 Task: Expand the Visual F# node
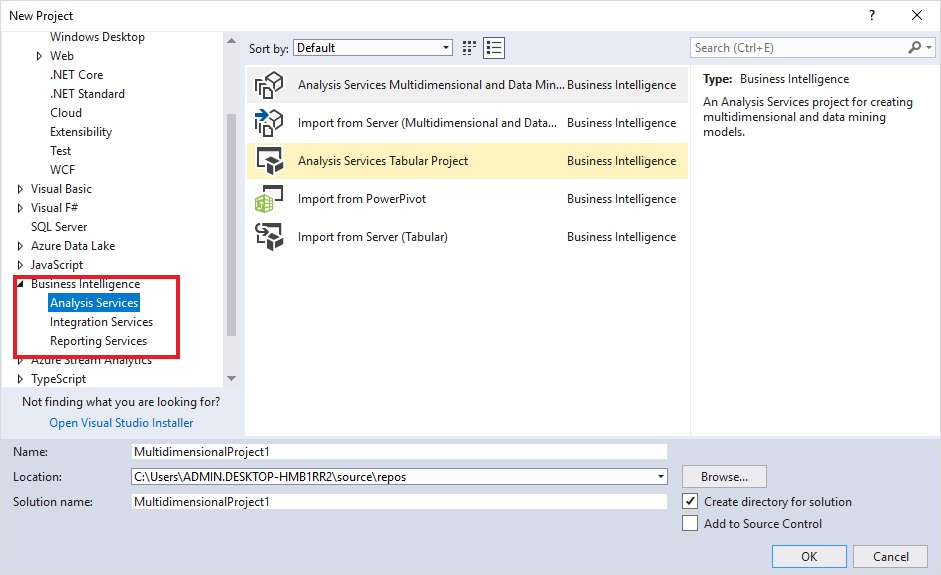point(20,208)
